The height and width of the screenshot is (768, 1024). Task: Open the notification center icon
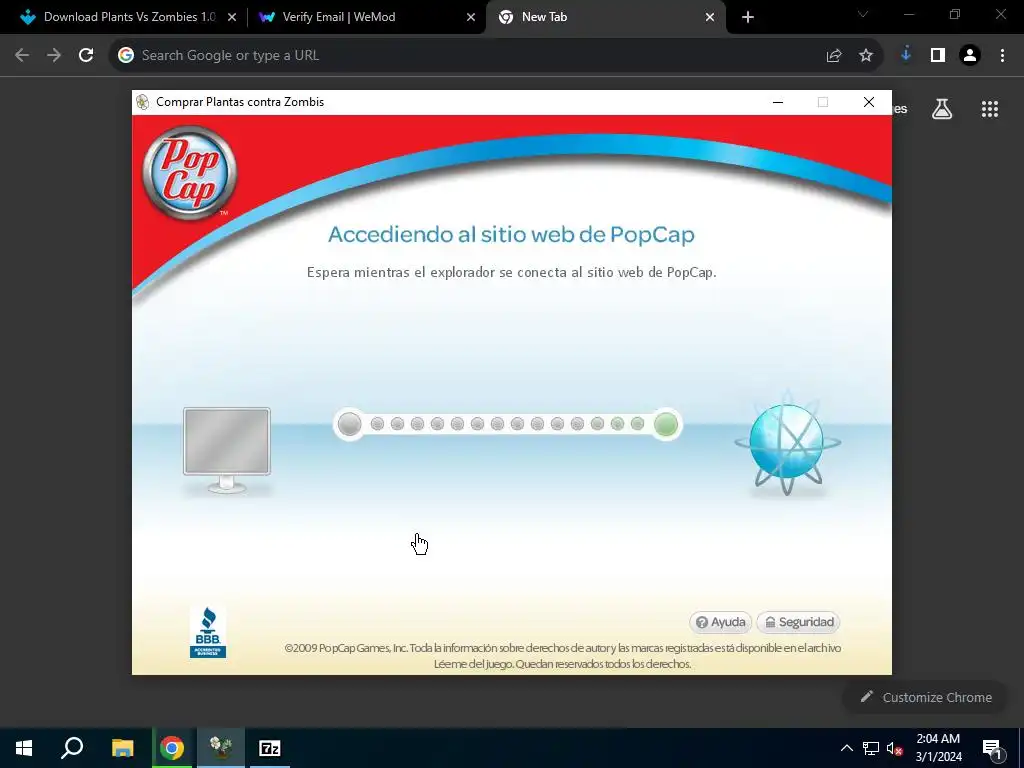coord(992,748)
